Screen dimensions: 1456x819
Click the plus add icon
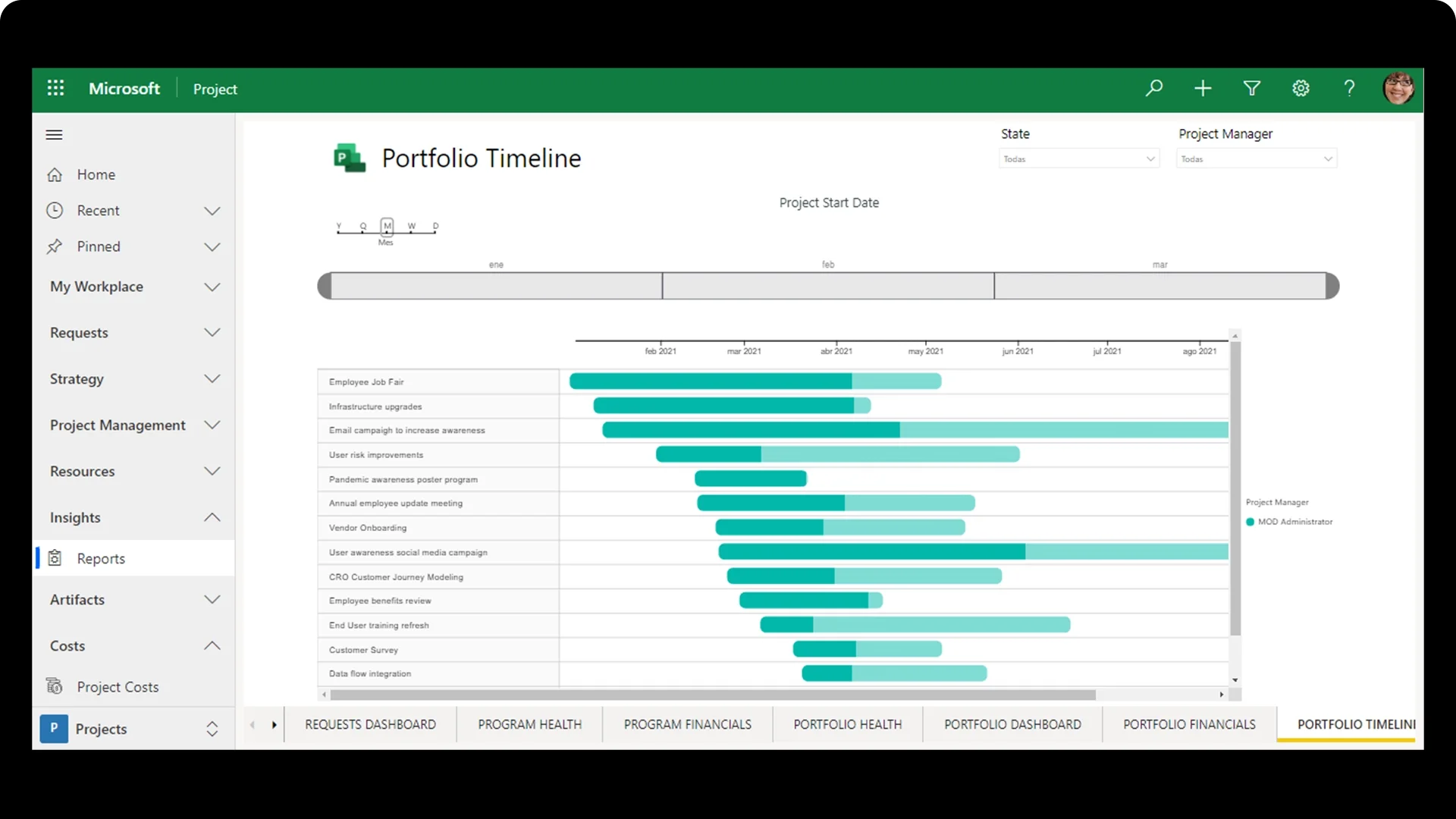tap(1203, 88)
